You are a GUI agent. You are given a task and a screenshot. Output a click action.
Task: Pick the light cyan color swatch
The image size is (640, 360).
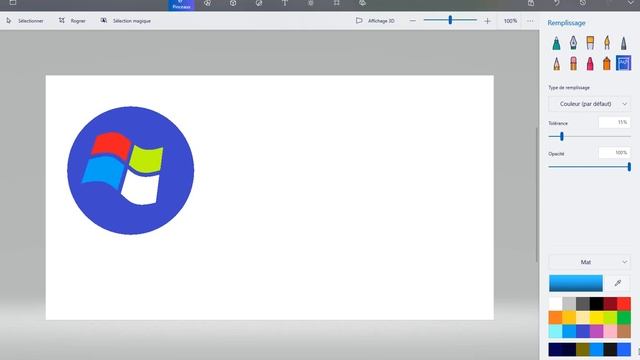click(x=556, y=331)
